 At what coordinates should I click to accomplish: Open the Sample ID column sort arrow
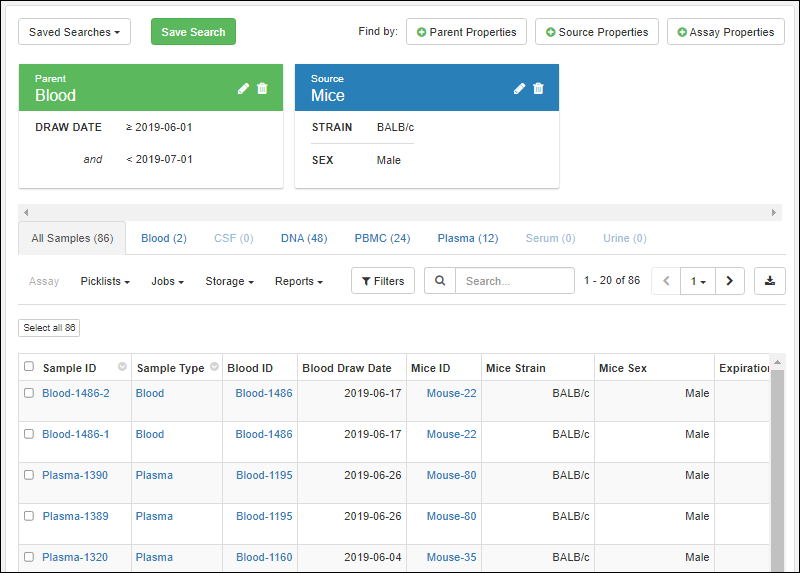click(122, 367)
